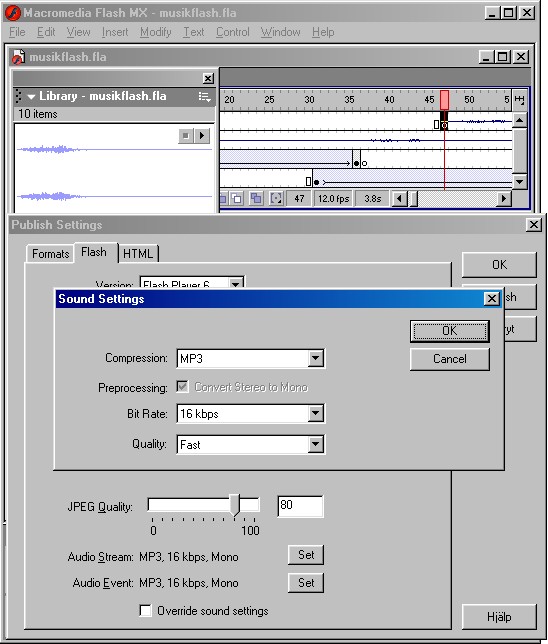This screenshot has width=548, height=644.
Task: Click the timeline horizontal scroll right arrow
Action: [504, 199]
